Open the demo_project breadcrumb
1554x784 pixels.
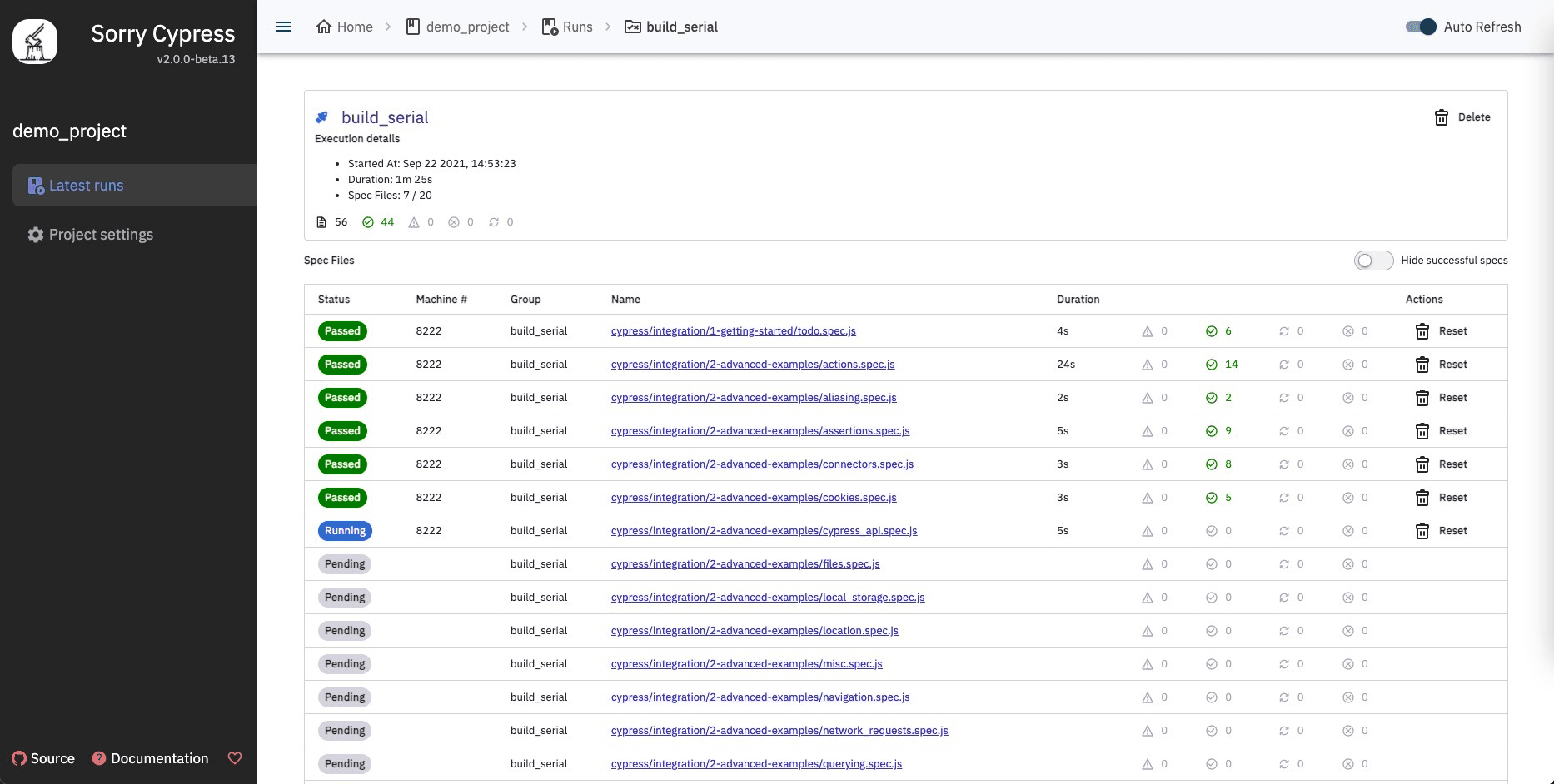457,27
